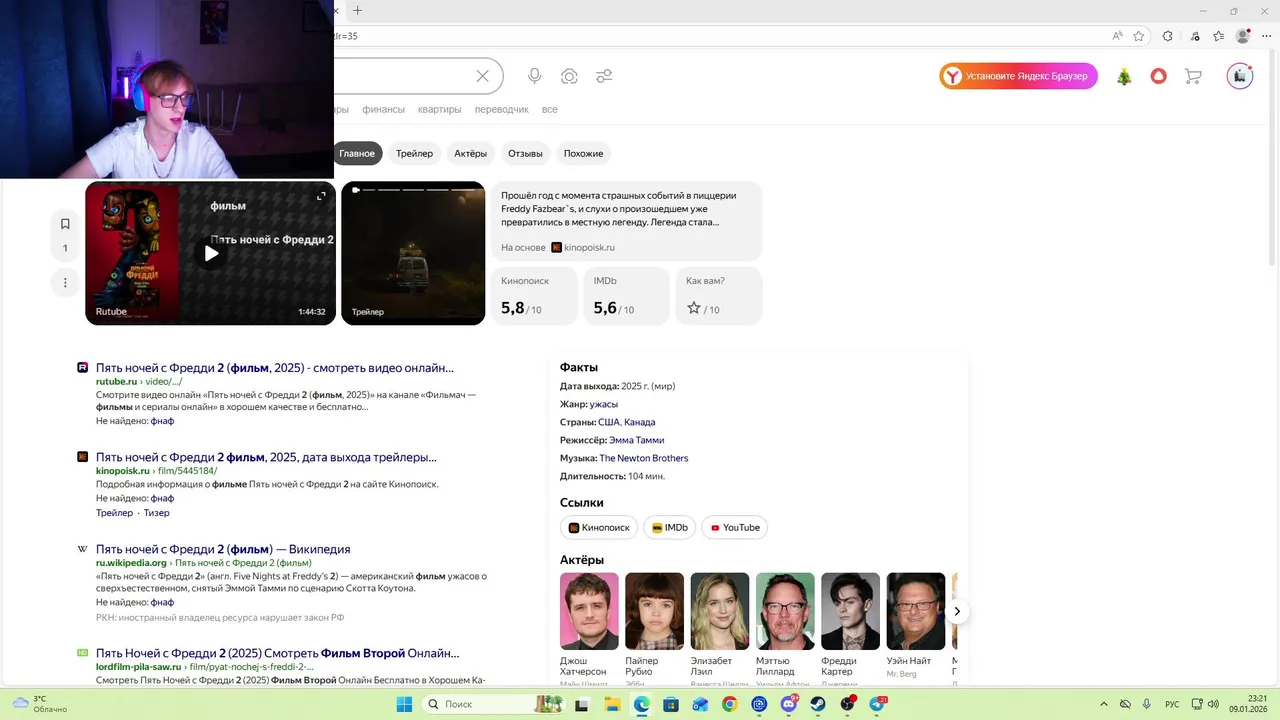Open the weather widget showing 3°C
Viewport: 1280px width, 720px height.
point(40,704)
